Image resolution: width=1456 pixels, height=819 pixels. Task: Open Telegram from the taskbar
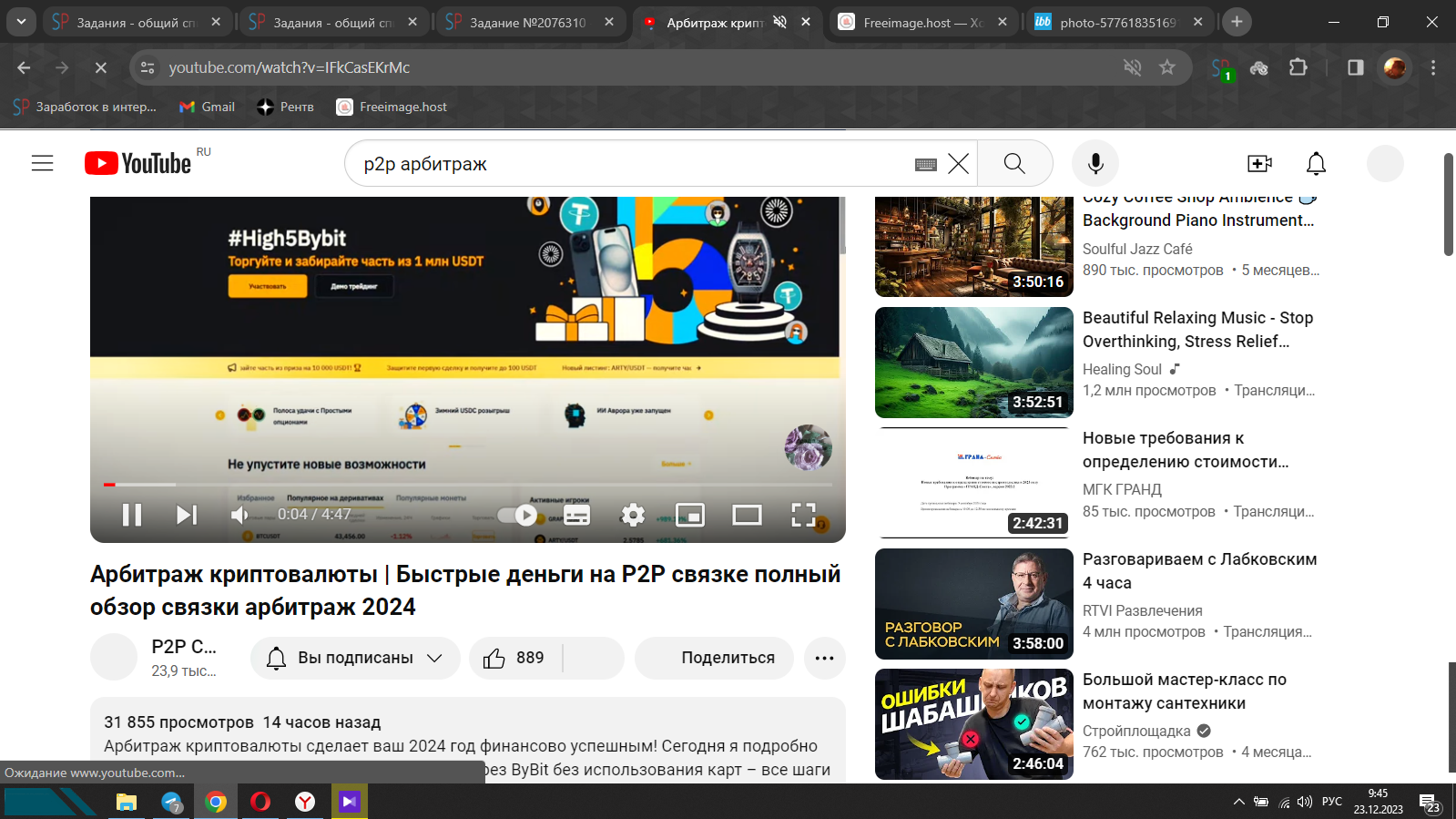click(171, 802)
